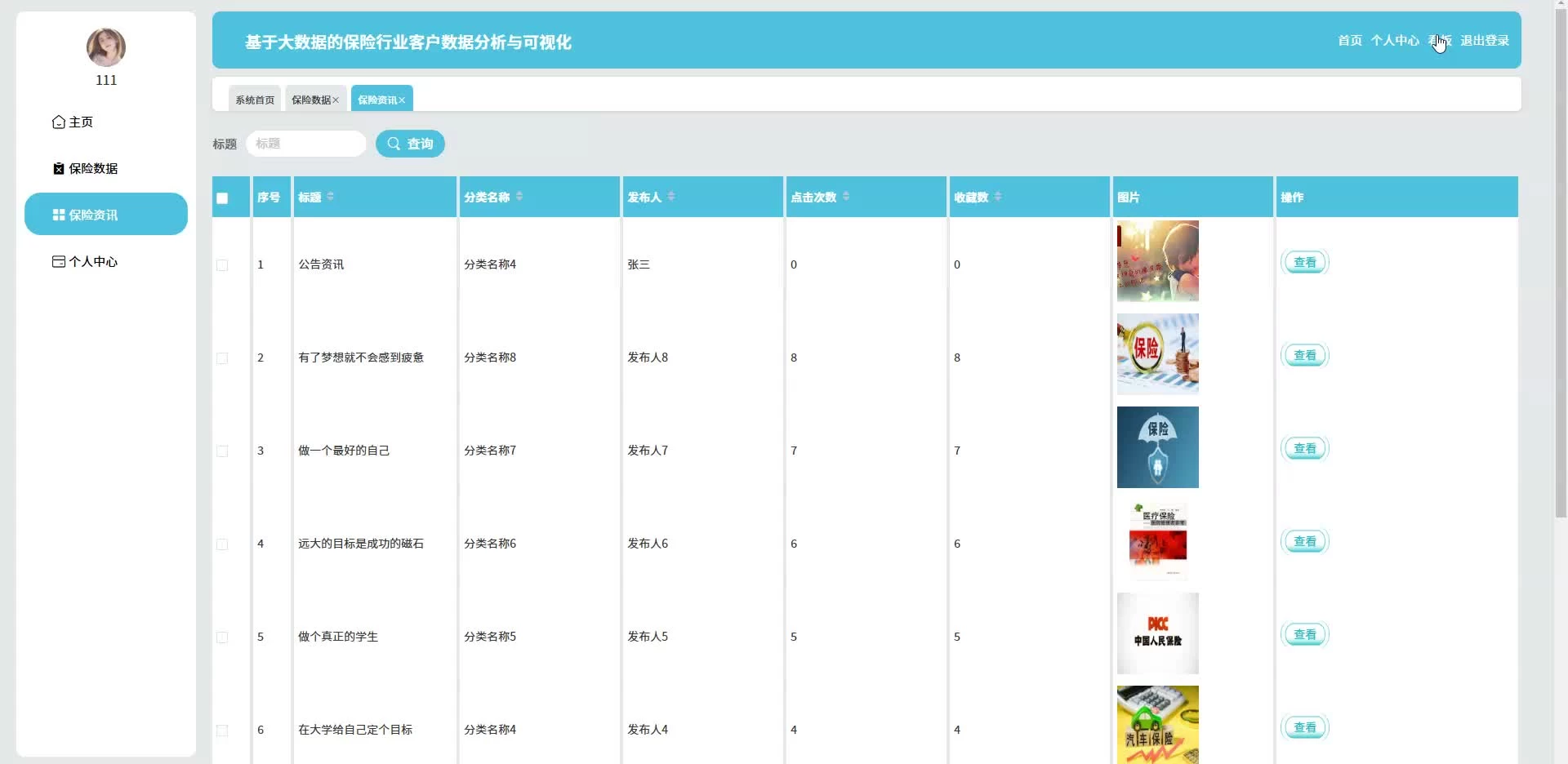Open the 汽车保险 thumbnail of row 6
This screenshot has height=764, width=1568.
pyautogui.click(x=1158, y=725)
